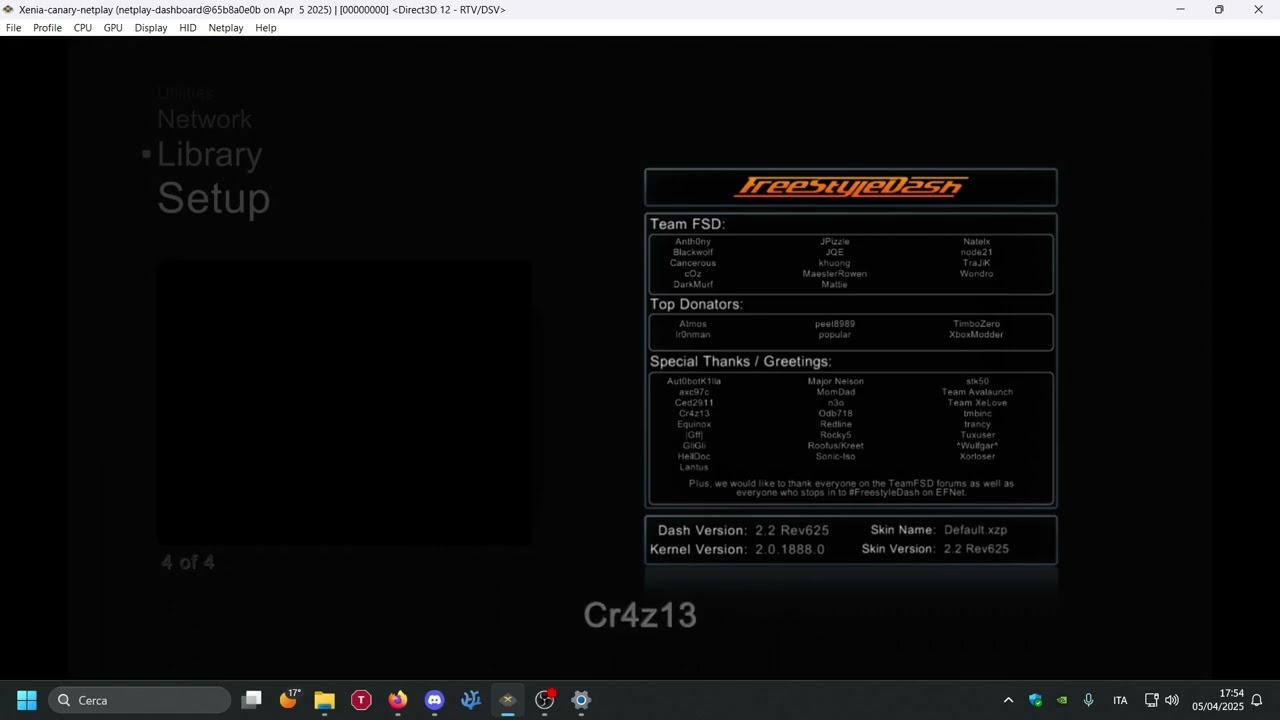The image size is (1280, 720).
Task: Click 'Top Donators:' heading
Action: tap(696, 304)
